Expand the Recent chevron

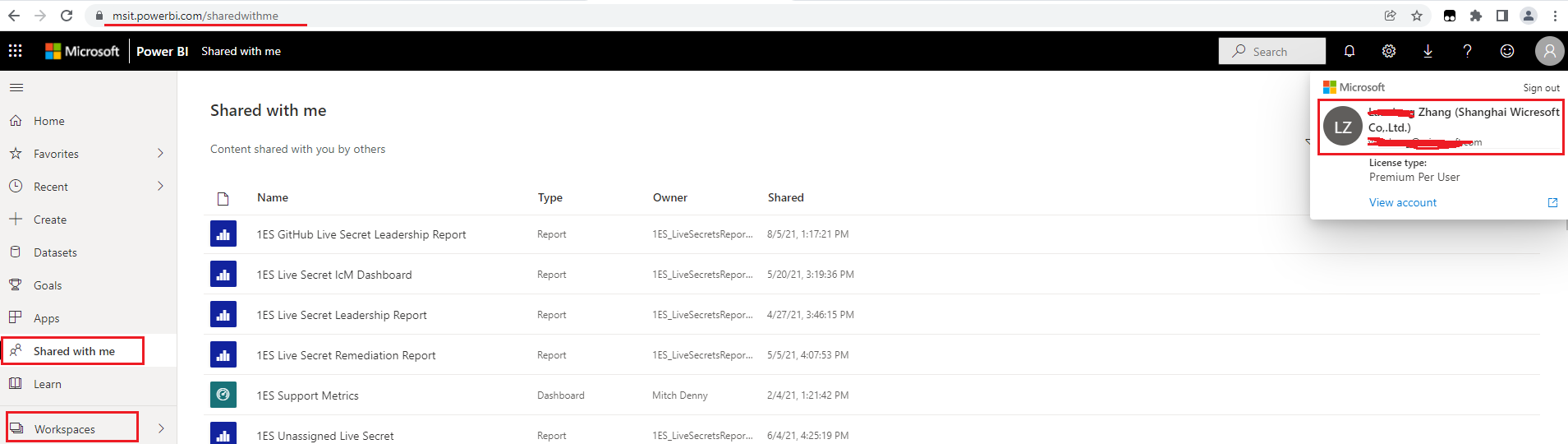coord(160,186)
